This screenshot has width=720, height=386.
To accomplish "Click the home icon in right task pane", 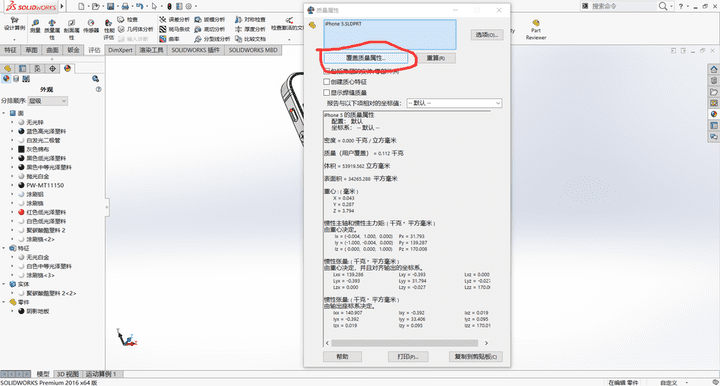I will [714, 69].
